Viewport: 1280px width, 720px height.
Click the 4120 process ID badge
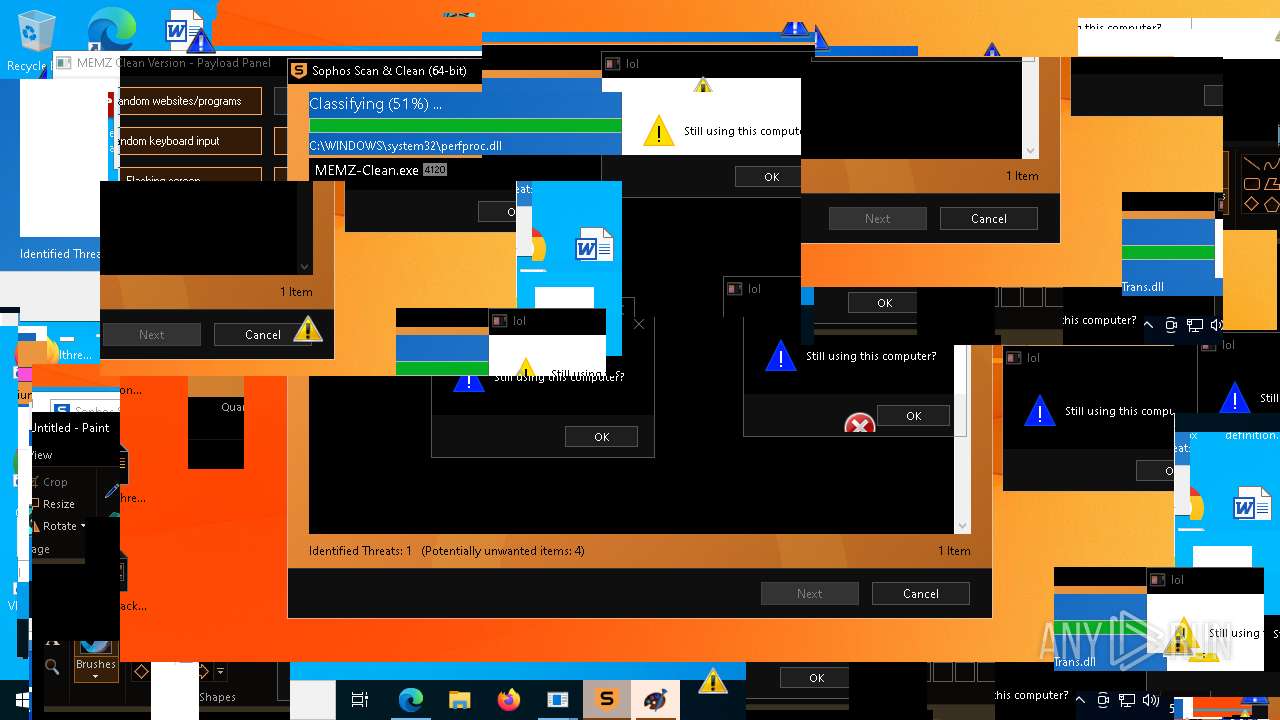pos(435,170)
